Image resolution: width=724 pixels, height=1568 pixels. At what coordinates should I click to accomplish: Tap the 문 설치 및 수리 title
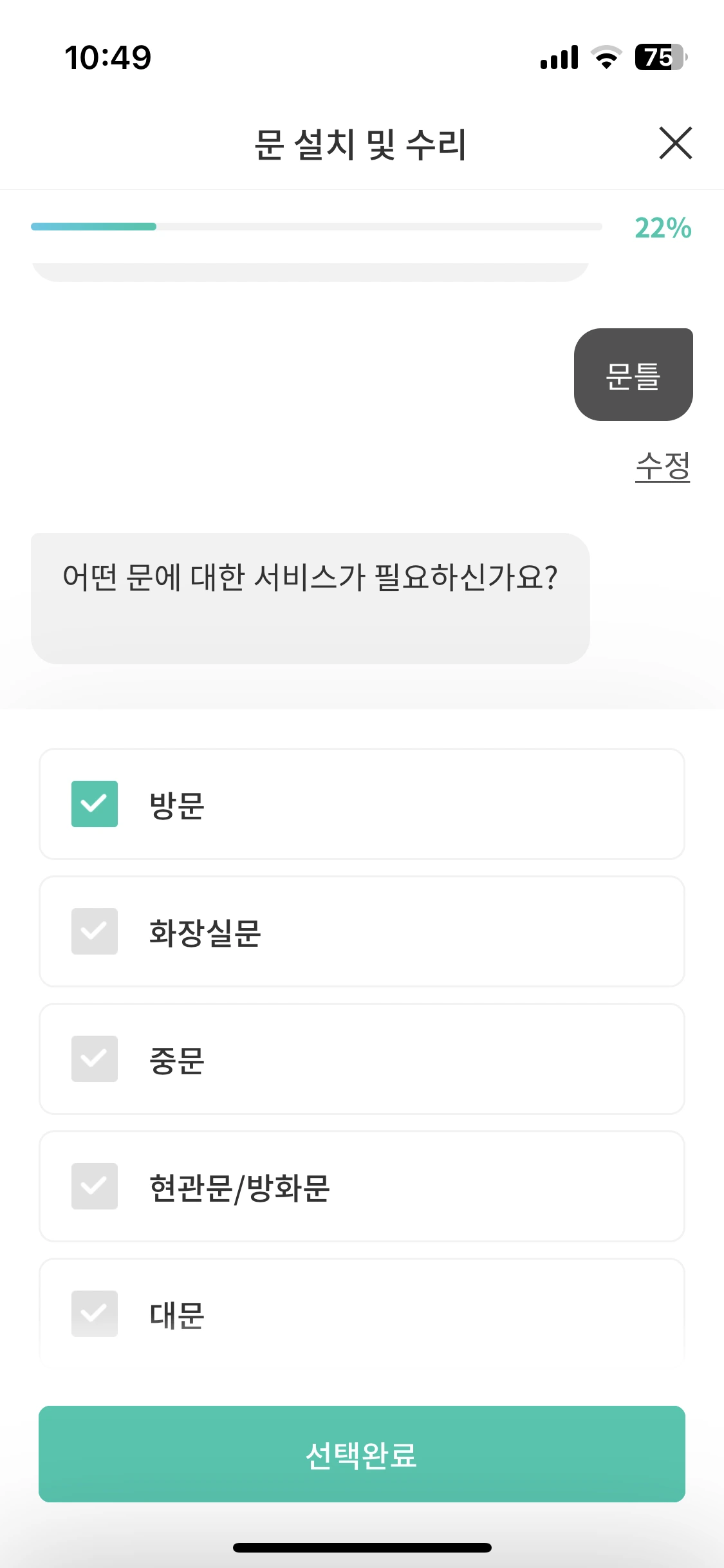[x=360, y=144]
